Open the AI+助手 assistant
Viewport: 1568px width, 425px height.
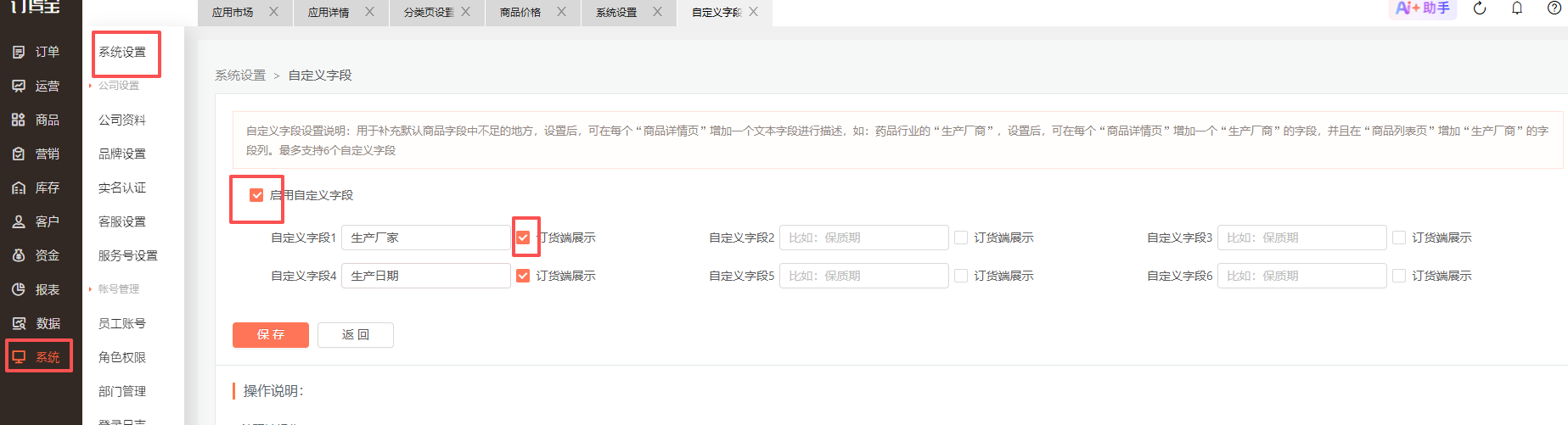click(x=1423, y=8)
